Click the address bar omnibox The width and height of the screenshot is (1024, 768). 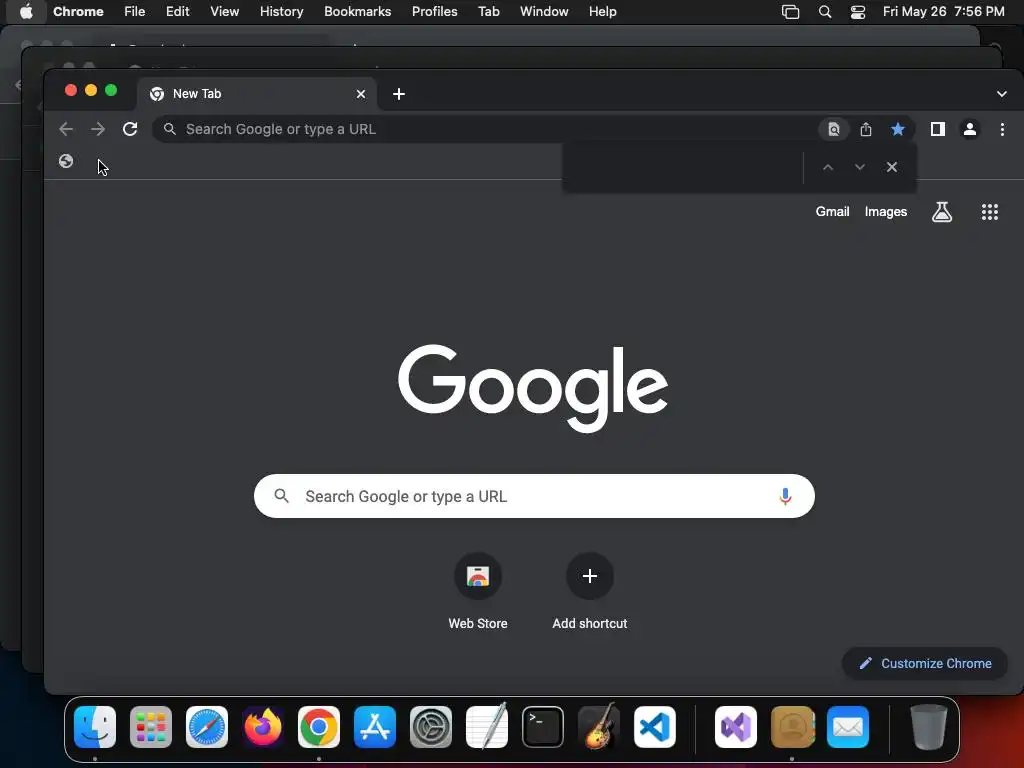[x=483, y=129]
